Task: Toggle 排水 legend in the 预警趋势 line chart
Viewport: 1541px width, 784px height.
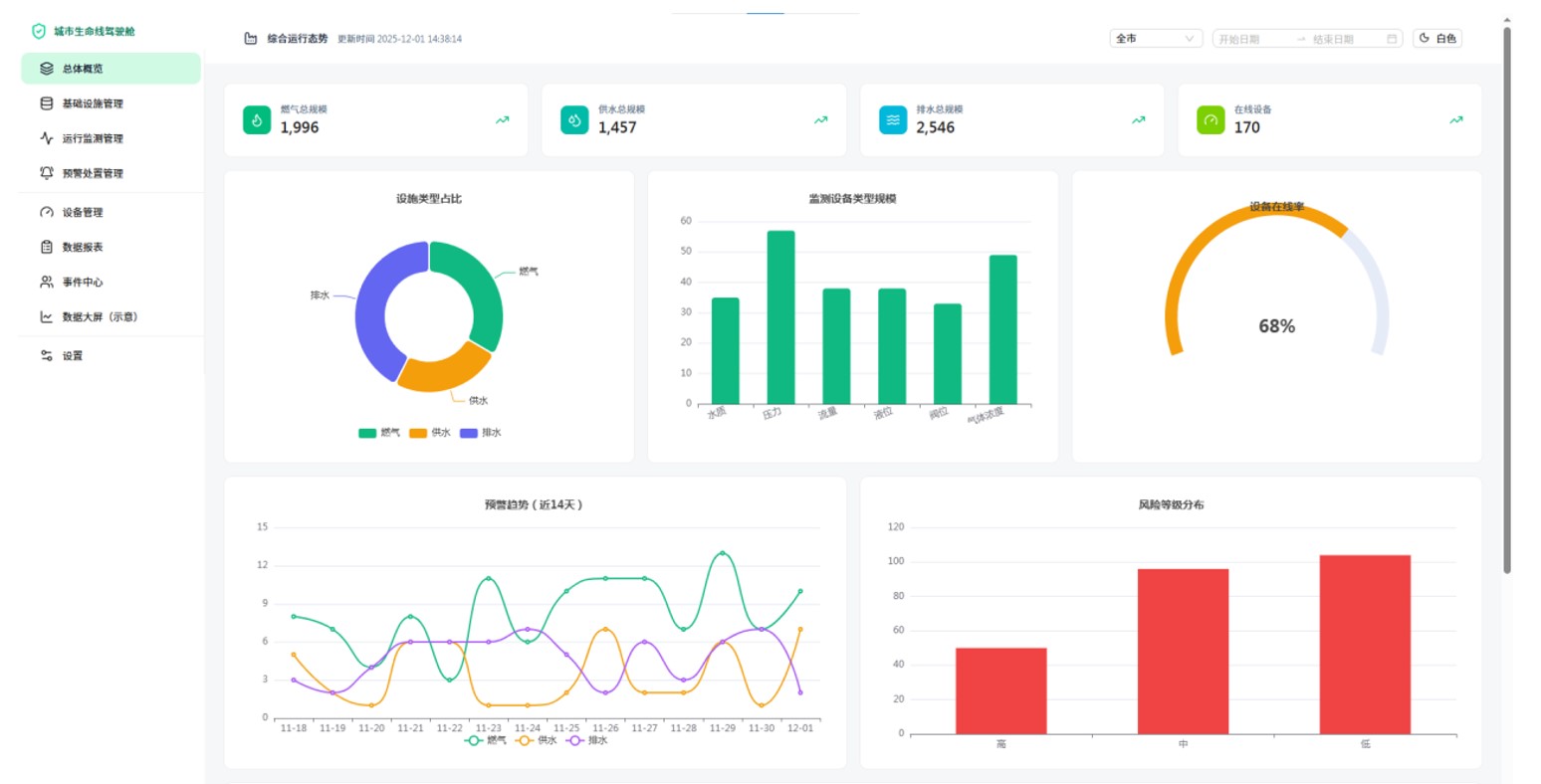Action: click(x=587, y=740)
